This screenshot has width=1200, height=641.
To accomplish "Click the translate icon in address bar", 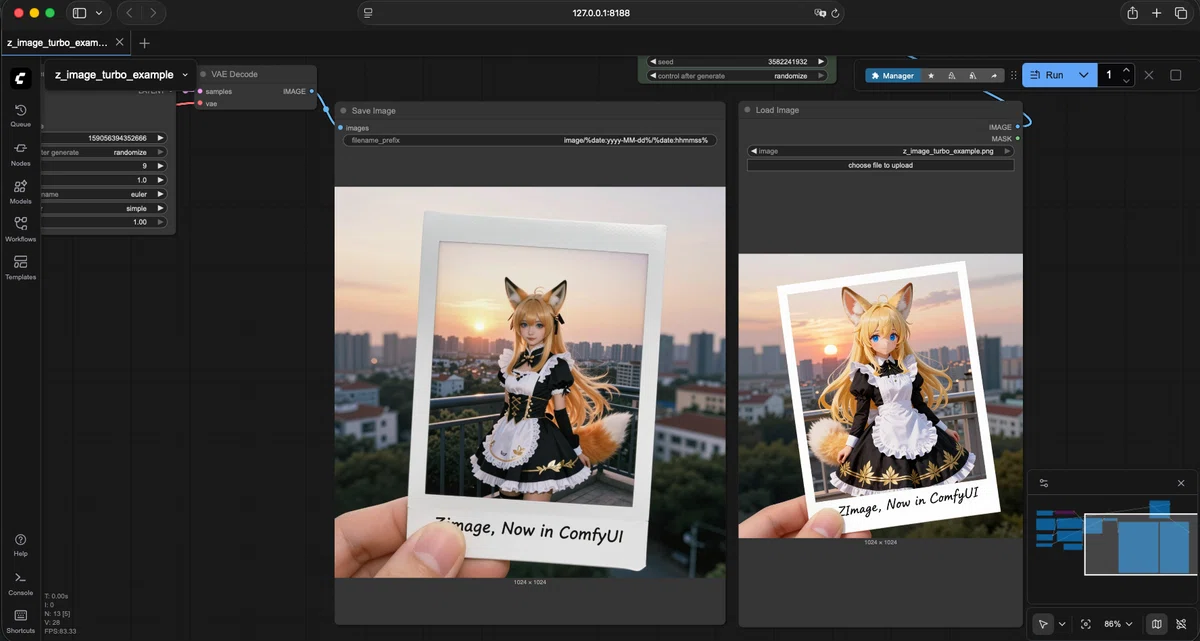I will [x=820, y=13].
